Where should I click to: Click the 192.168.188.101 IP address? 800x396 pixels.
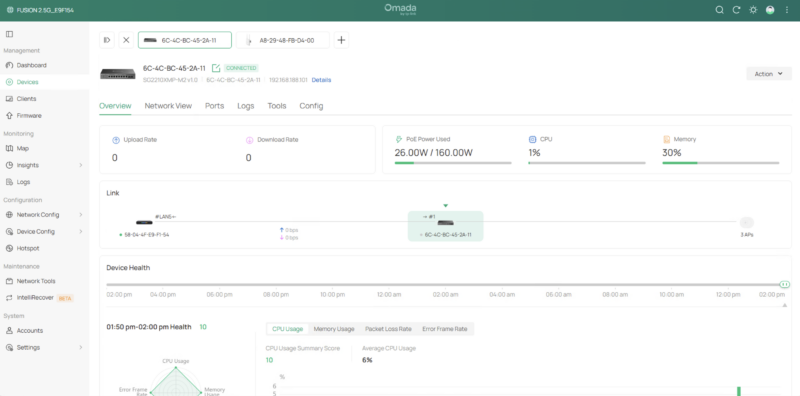point(288,80)
